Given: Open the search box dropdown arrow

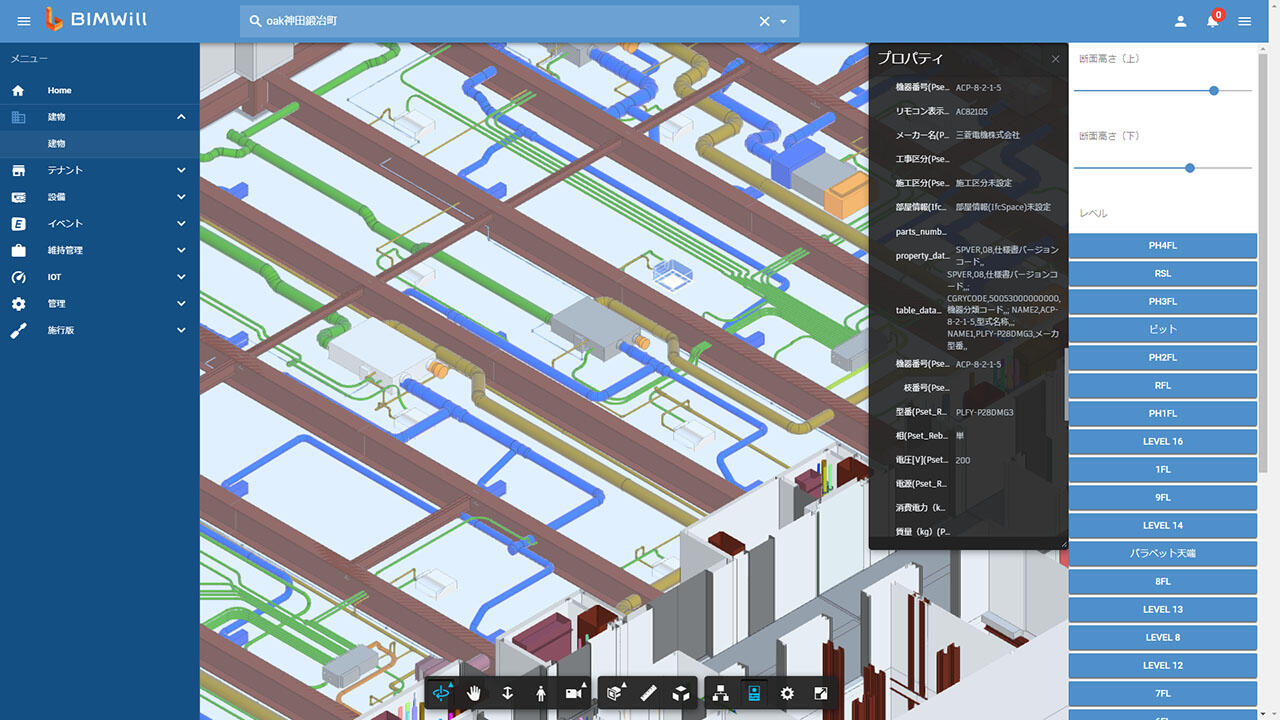Looking at the screenshot, I should pos(784,21).
